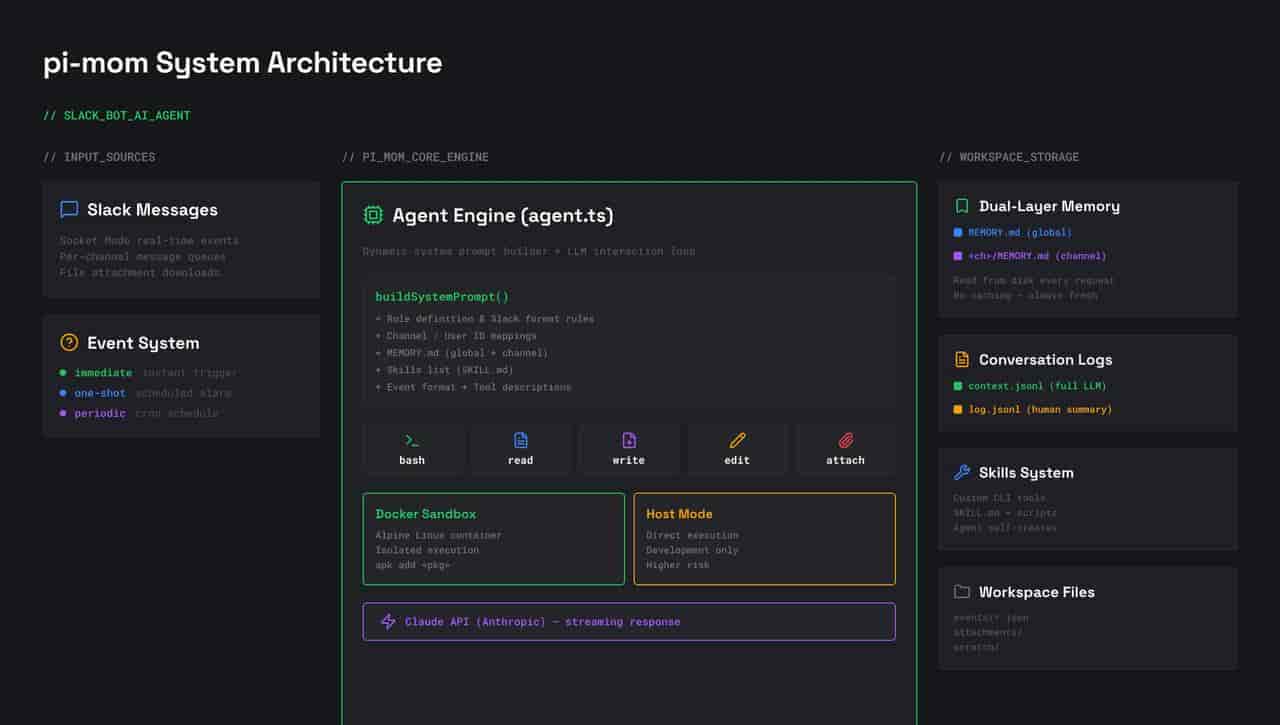Click the one-shot event type label

click(x=100, y=393)
